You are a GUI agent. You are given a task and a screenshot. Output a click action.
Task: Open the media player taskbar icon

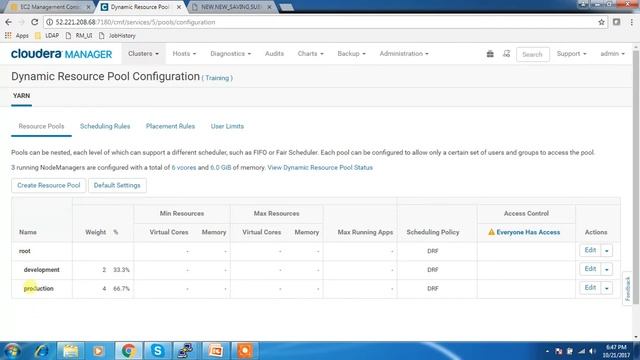[x=98, y=351]
